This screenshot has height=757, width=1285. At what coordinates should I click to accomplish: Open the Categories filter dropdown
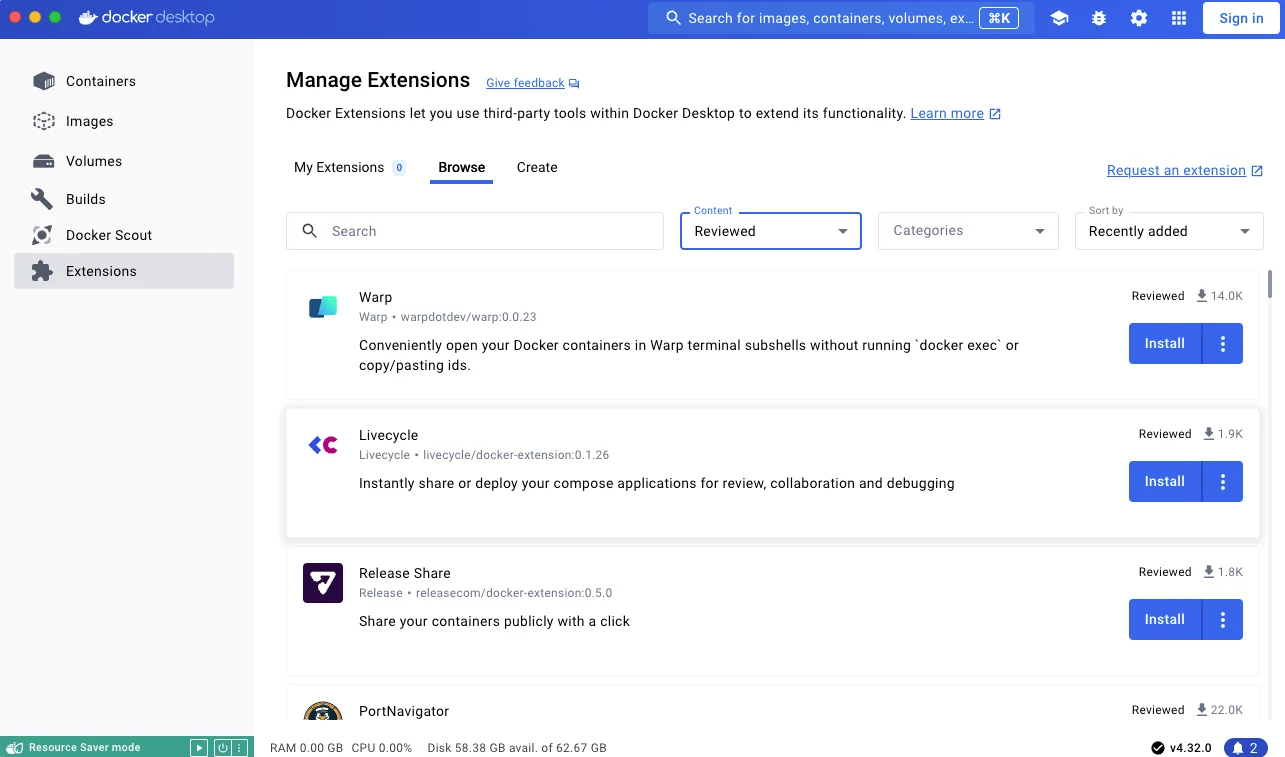(x=967, y=231)
